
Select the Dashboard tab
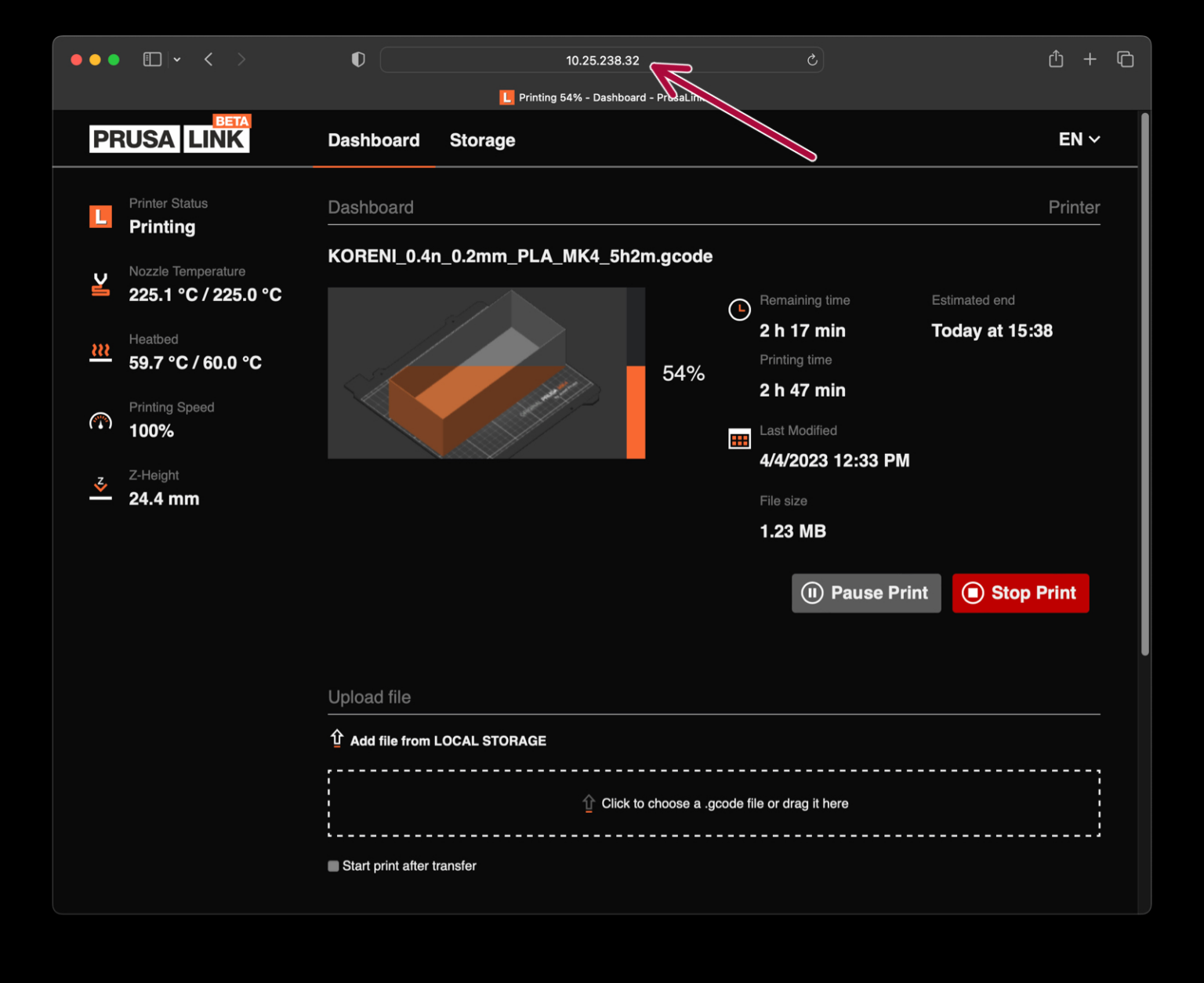tap(374, 140)
